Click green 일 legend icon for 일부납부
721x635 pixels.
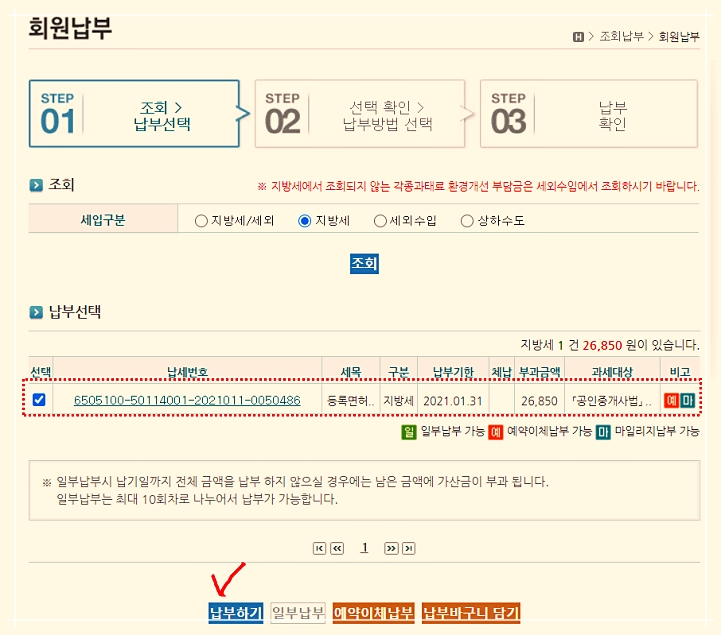click(x=409, y=432)
